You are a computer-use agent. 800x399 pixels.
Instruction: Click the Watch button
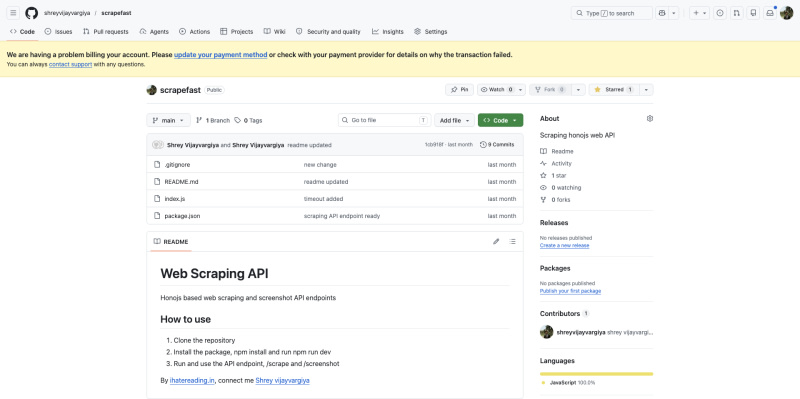(496, 90)
